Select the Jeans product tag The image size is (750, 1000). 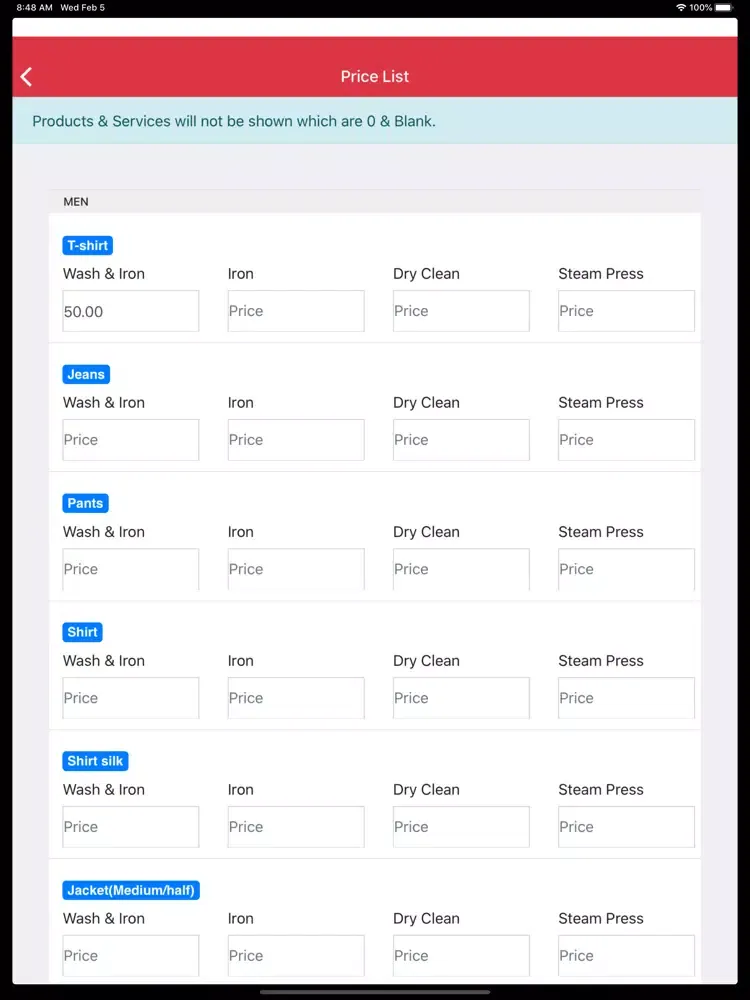(x=86, y=374)
